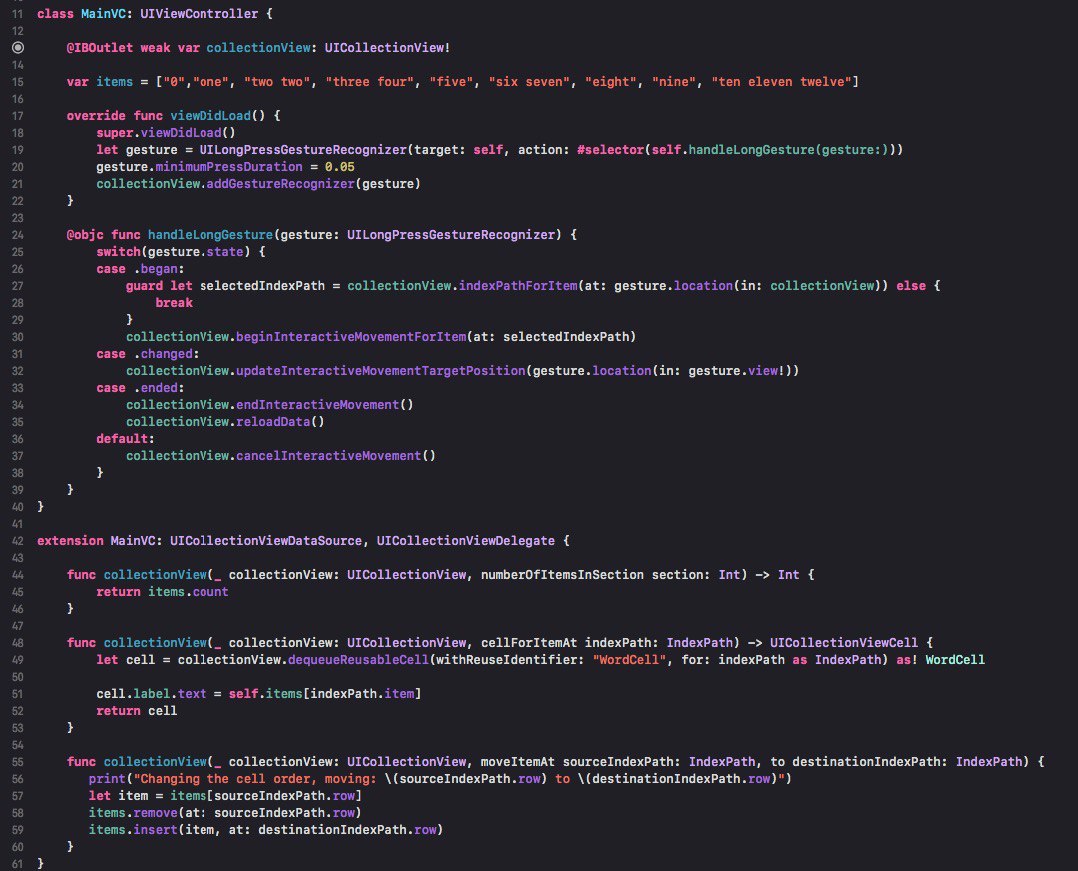1078x871 pixels.
Task: Click the "default" keyword on line 36
Action: [122, 439]
